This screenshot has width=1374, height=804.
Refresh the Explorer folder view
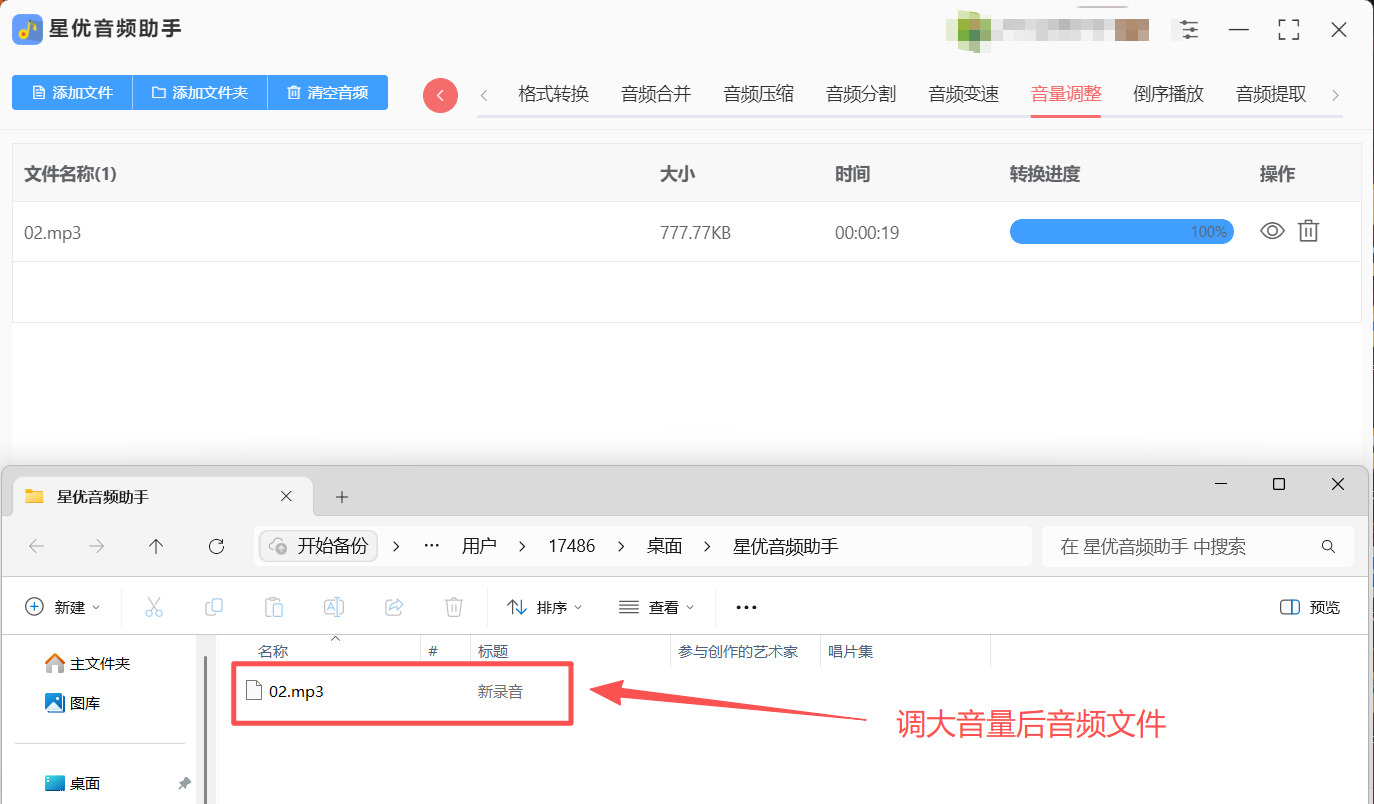pos(216,546)
